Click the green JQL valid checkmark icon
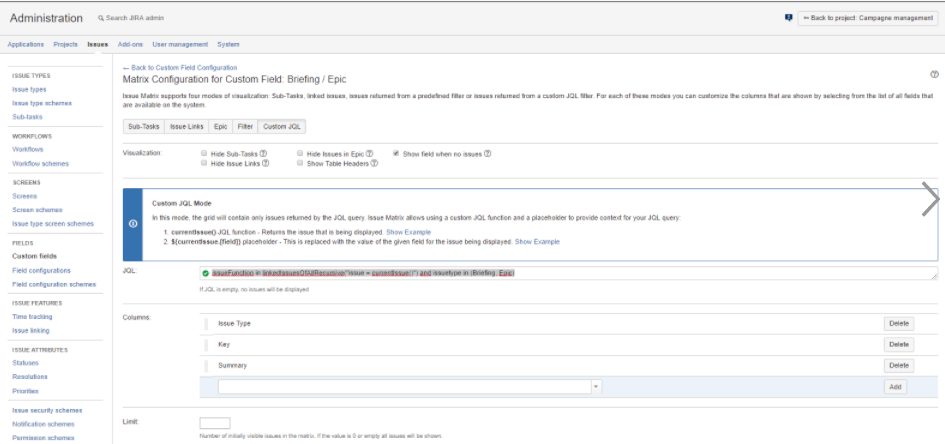Screen dimensions: 945x444 [206, 274]
